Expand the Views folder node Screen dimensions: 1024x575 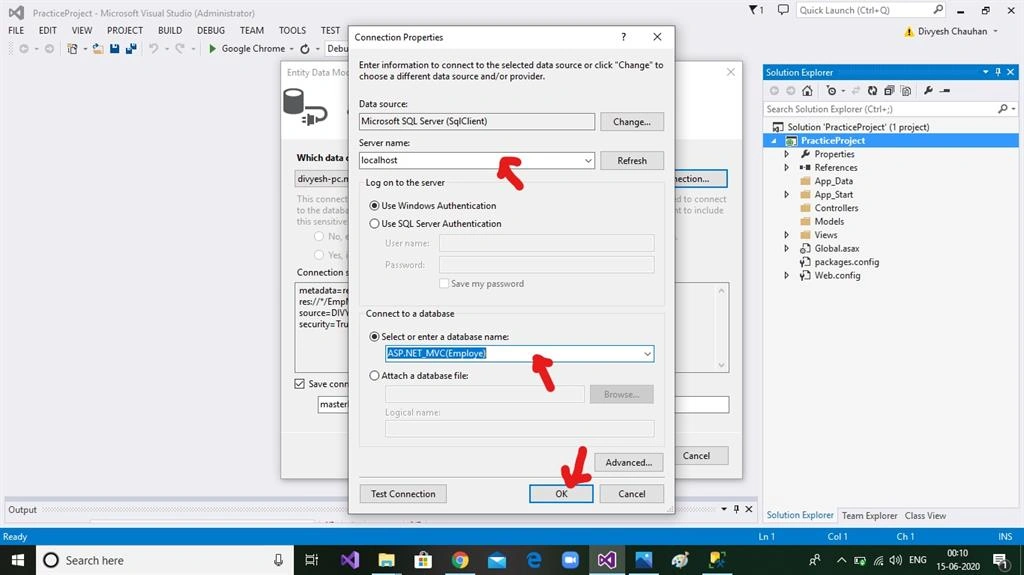pyautogui.click(x=786, y=235)
